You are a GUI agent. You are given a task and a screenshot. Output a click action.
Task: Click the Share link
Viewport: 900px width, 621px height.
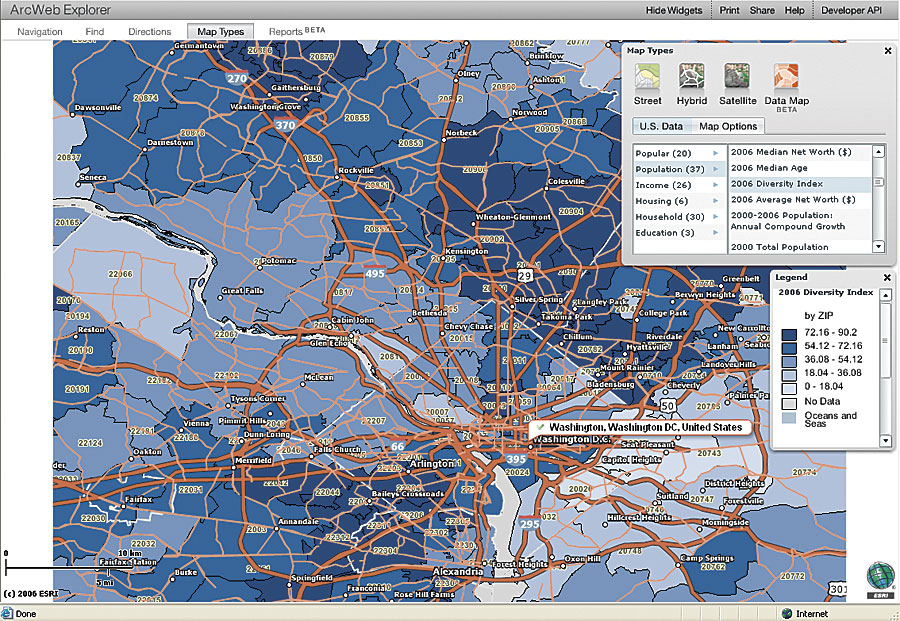click(x=762, y=10)
